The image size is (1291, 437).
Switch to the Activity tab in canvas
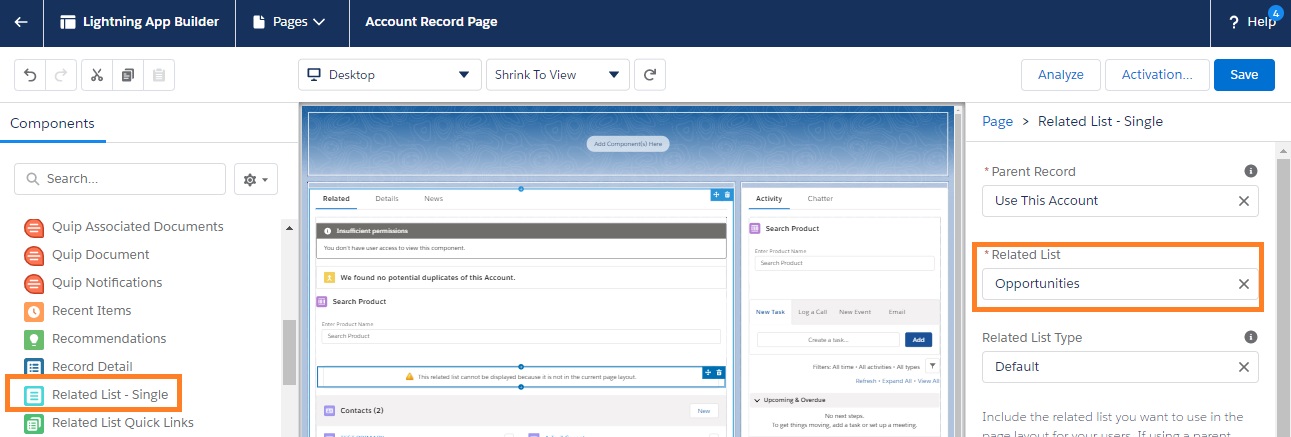pos(769,199)
